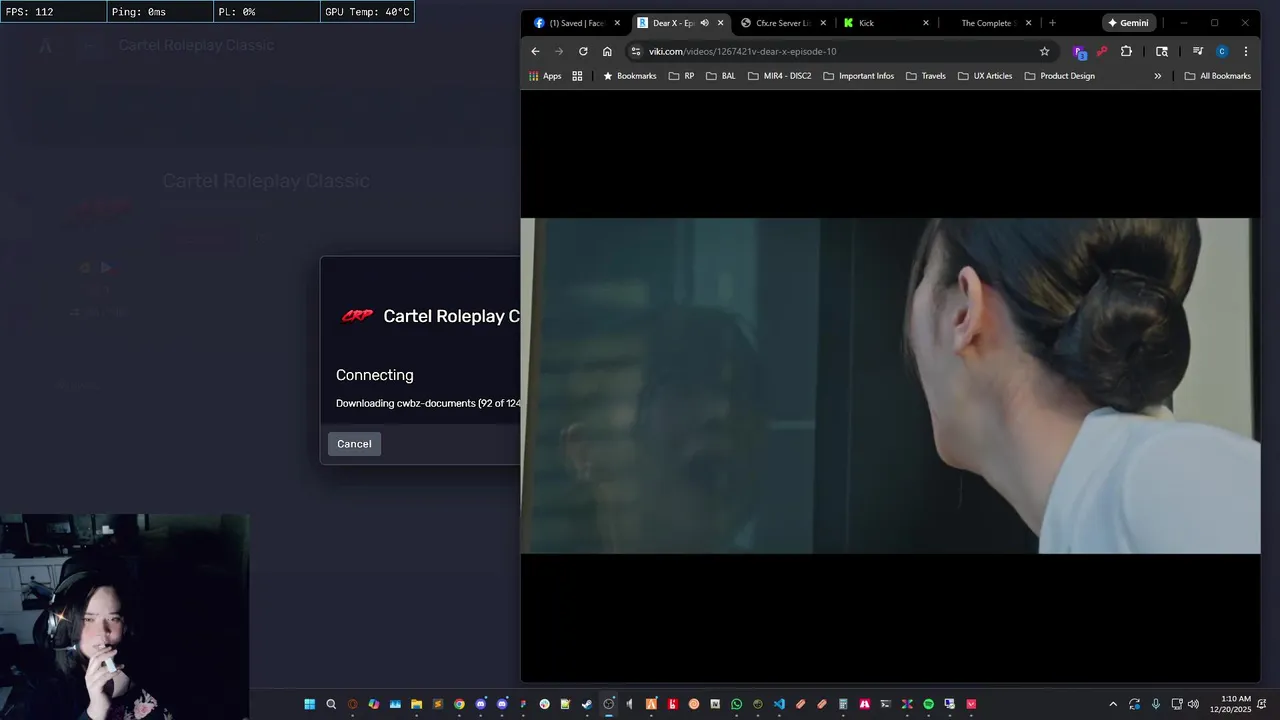Open Terminal from the taskbar
Viewport: 1280px width, 720px height.
click(x=885, y=704)
